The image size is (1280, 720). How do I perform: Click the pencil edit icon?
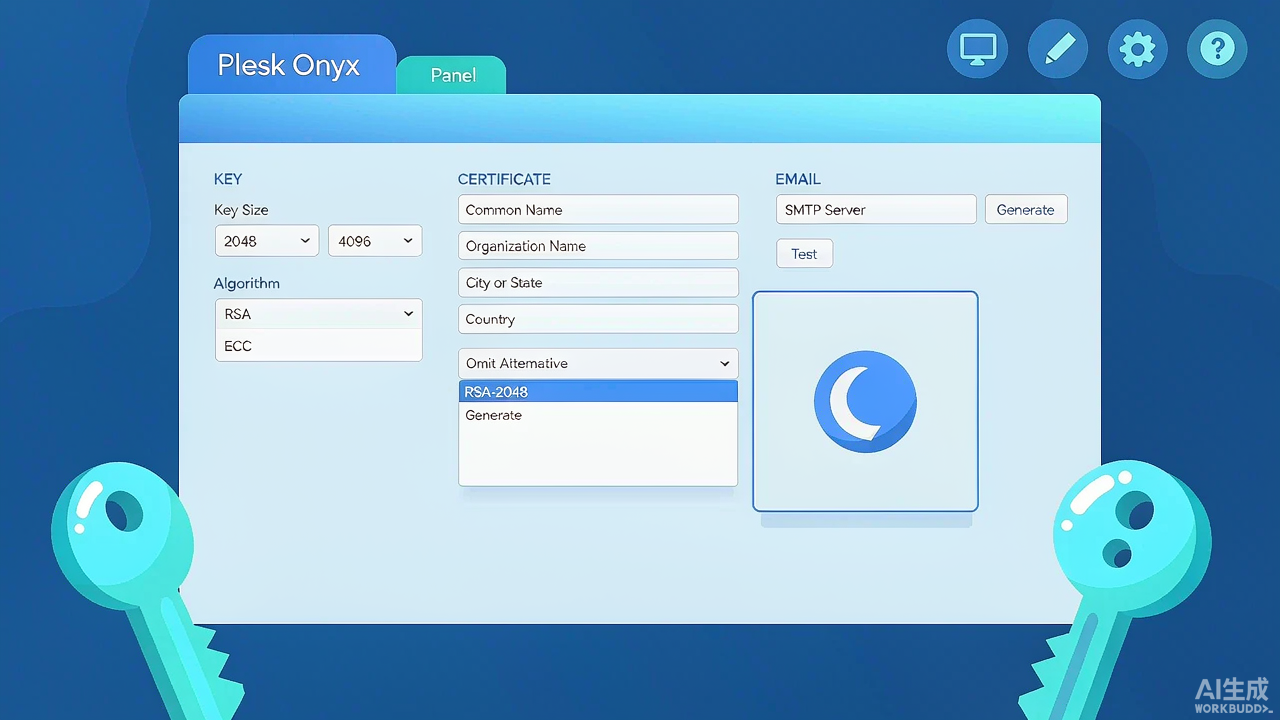[x=1058, y=48]
